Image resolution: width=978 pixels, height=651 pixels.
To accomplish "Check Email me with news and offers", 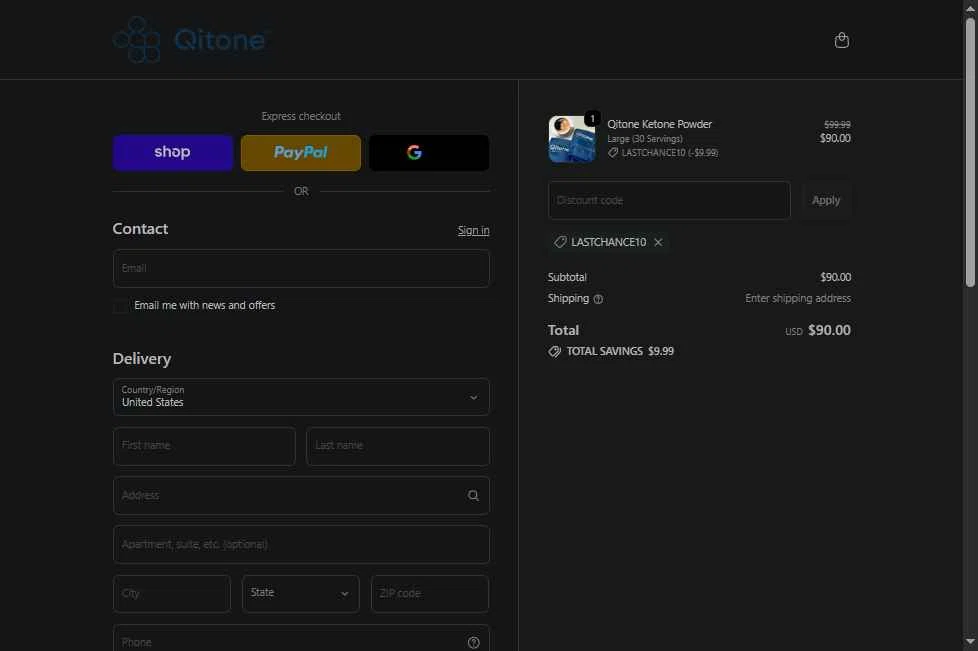I will click(120, 306).
